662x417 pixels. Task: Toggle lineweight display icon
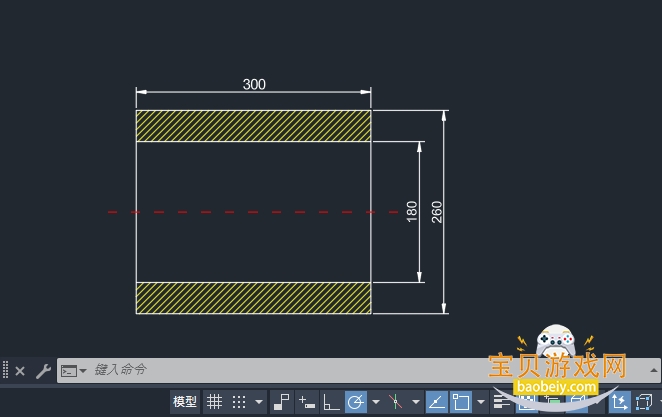tap(502, 402)
